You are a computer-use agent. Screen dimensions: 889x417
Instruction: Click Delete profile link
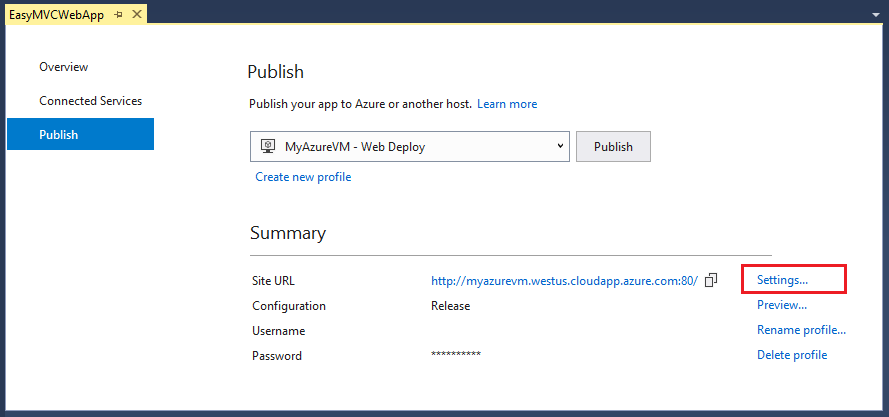coord(792,355)
